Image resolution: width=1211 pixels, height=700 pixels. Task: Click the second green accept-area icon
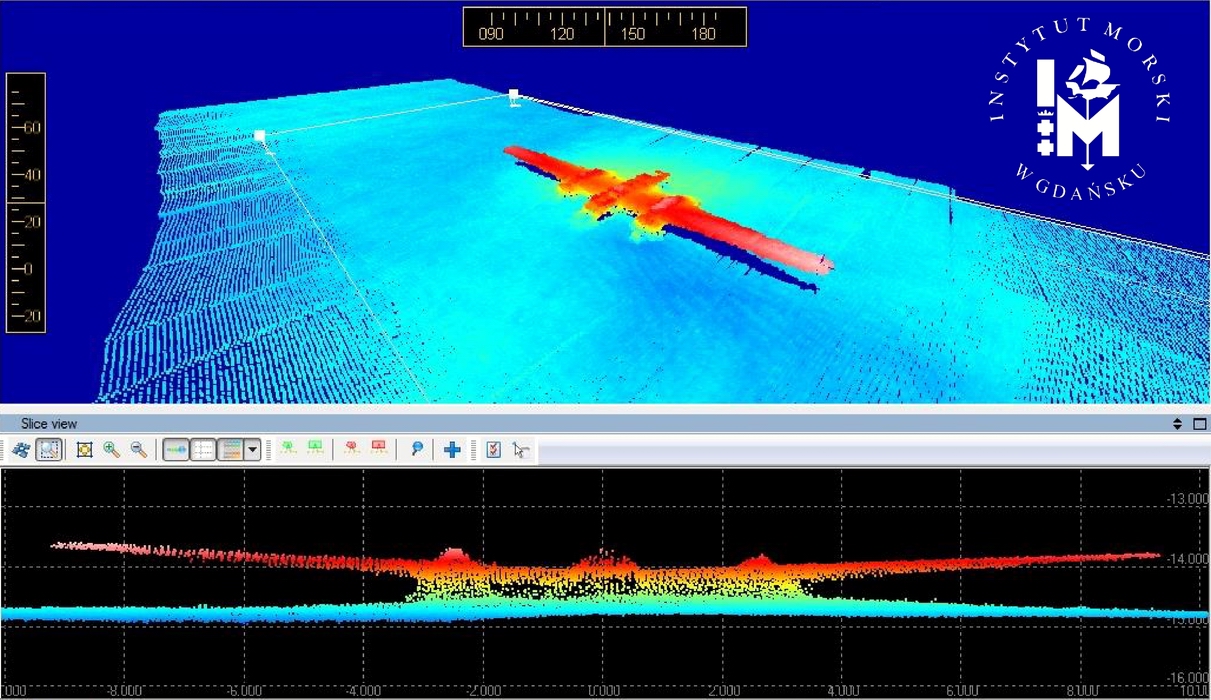tap(315, 450)
